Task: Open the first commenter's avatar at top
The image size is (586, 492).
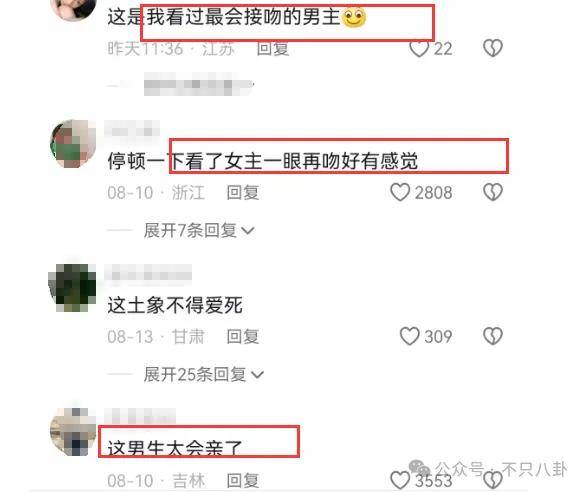Action: click(x=73, y=8)
